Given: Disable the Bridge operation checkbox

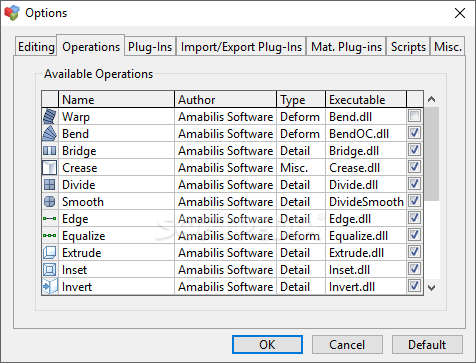Looking at the screenshot, I should (x=414, y=150).
